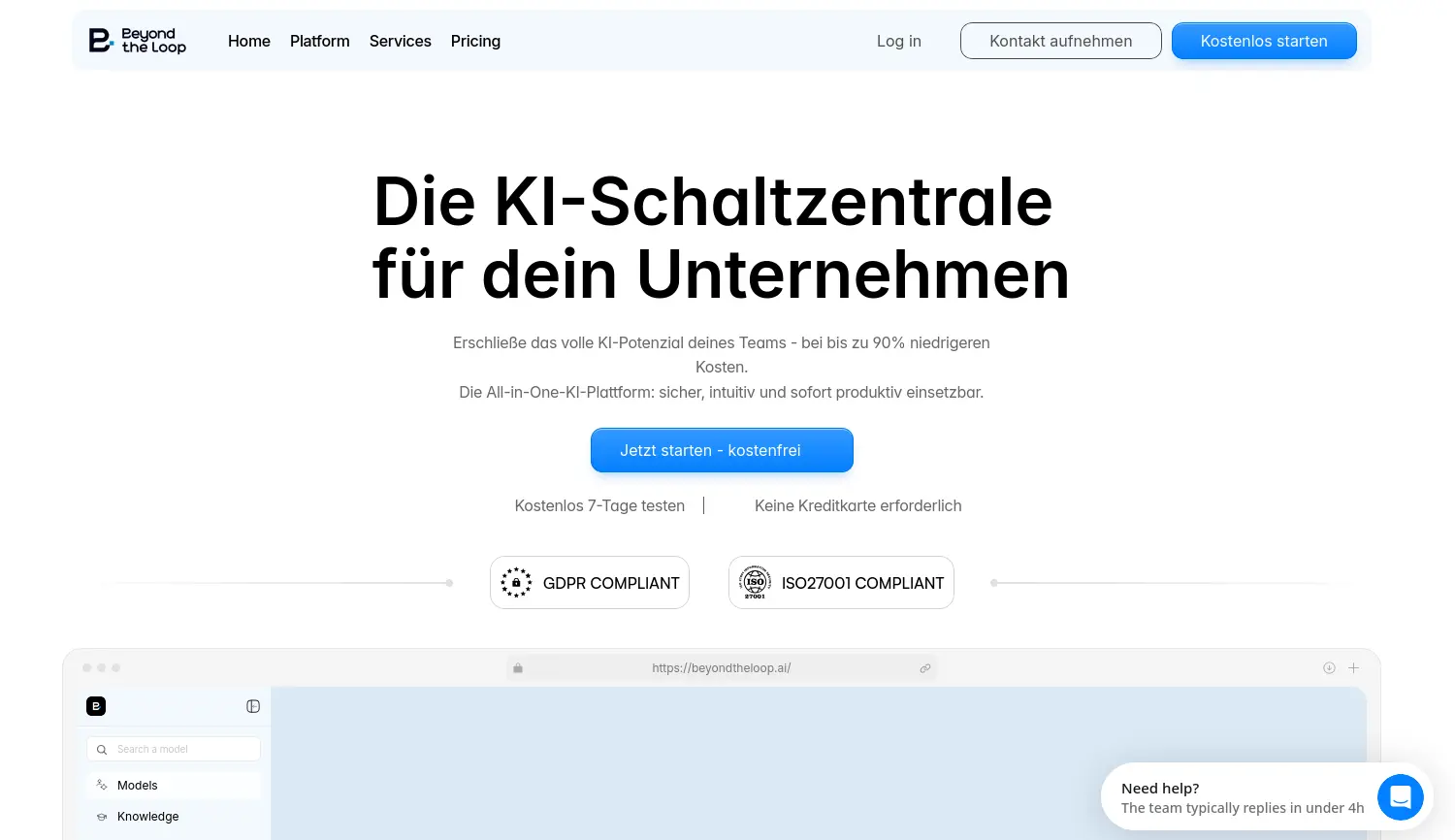The width and height of the screenshot is (1455, 840).
Task: Click the Kostenlos starten button
Action: [1264, 41]
